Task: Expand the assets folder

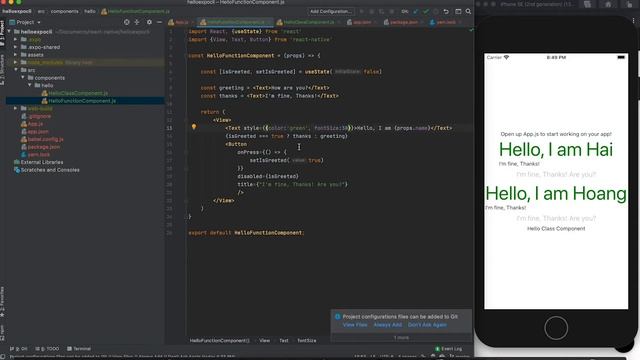Action: [x=16, y=55]
